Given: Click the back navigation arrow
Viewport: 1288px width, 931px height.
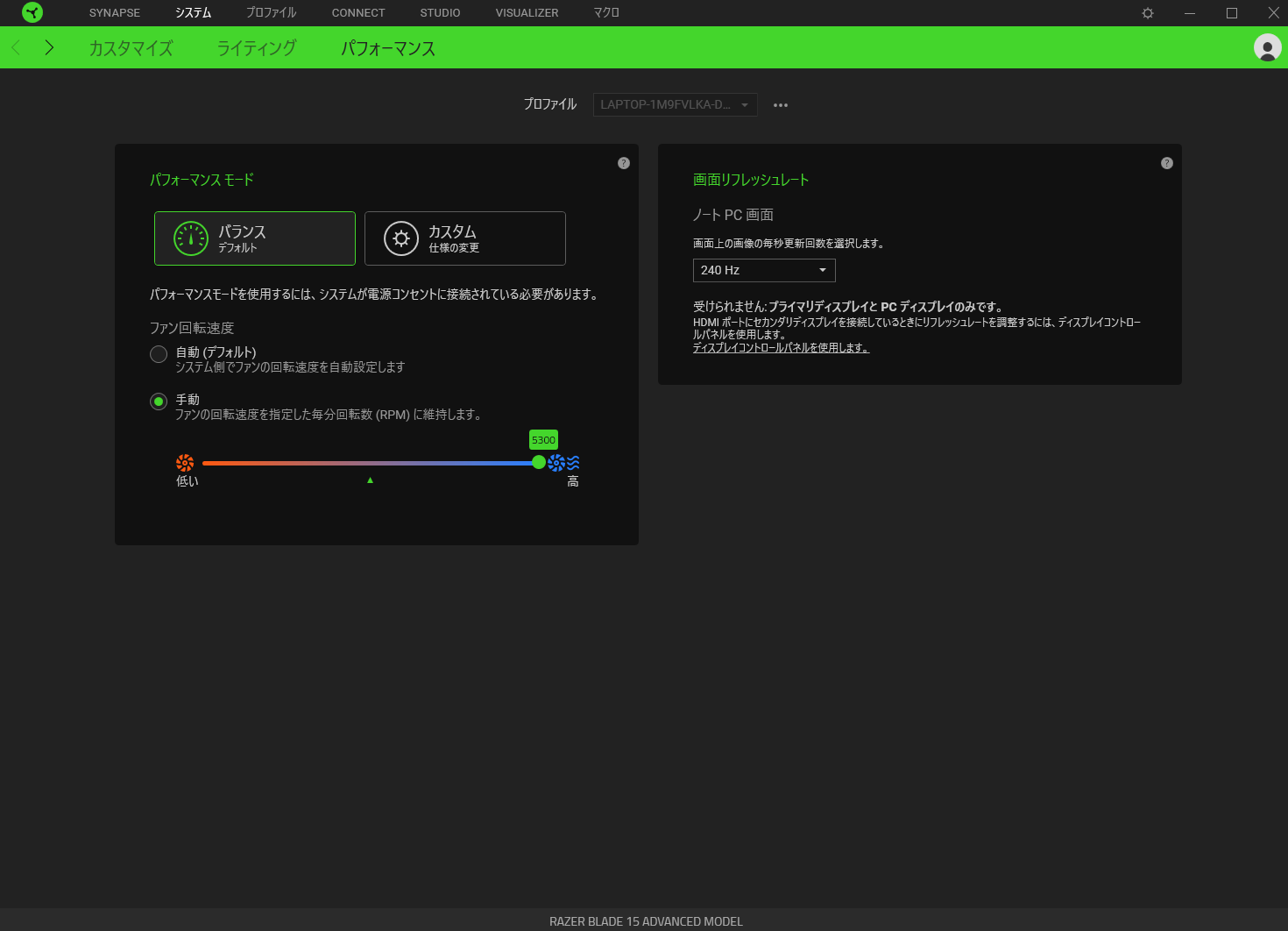Looking at the screenshot, I should 16,47.
